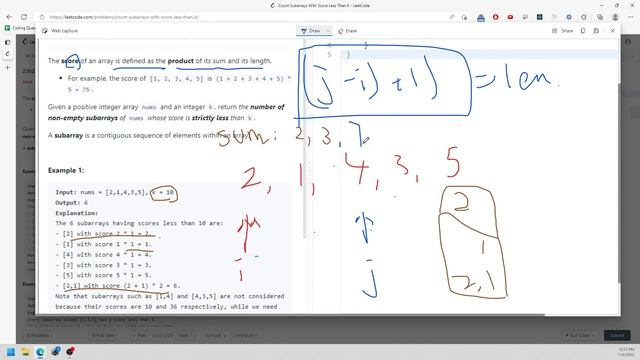Open the Contribute link in LeetCode footer
This screenshot has width=640, height=360.
(x=245, y=335)
